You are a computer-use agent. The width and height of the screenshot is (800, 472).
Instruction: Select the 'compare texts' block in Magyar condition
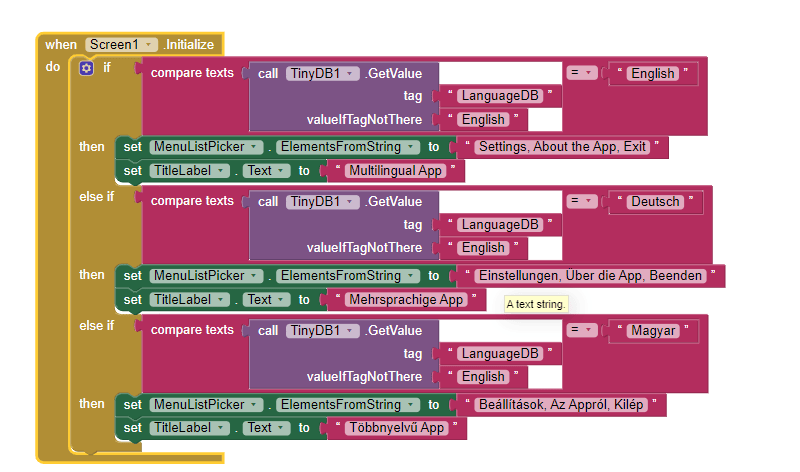point(192,330)
